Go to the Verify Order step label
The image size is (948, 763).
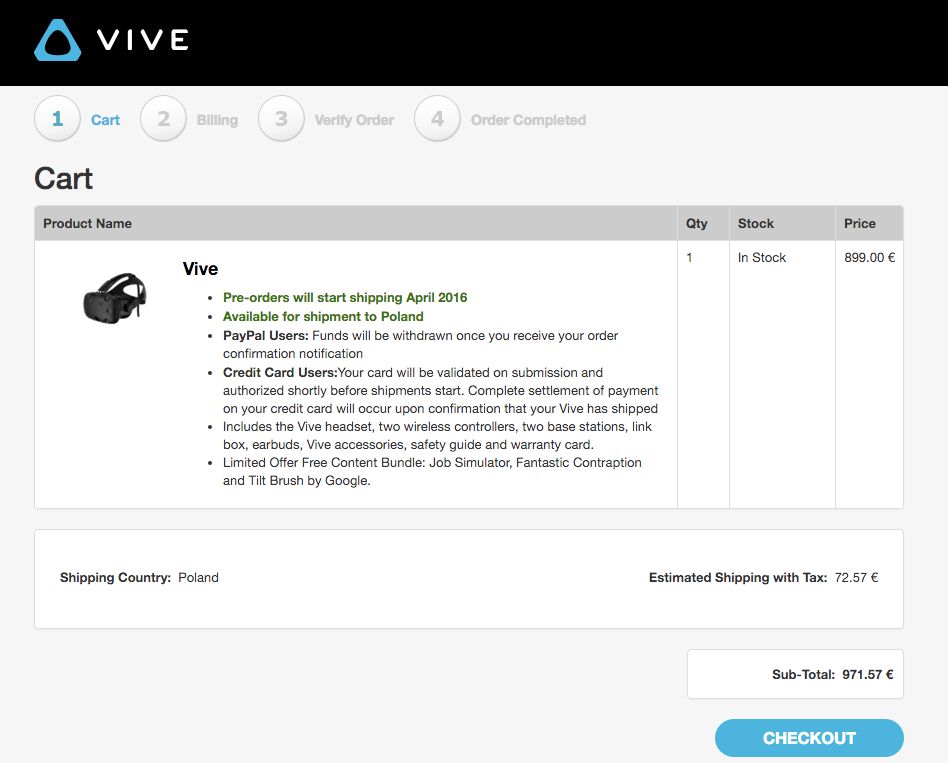click(354, 120)
